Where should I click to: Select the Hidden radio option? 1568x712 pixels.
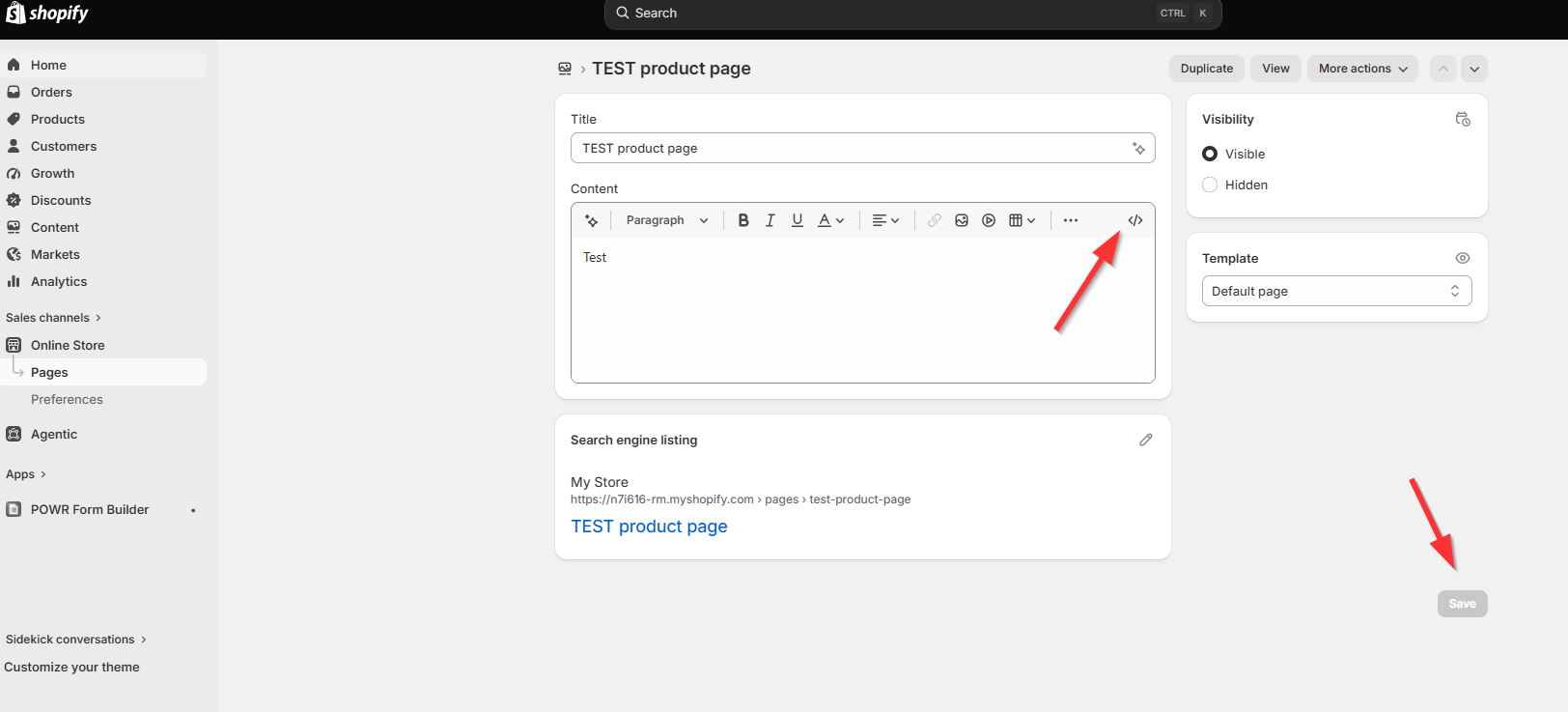(1210, 185)
